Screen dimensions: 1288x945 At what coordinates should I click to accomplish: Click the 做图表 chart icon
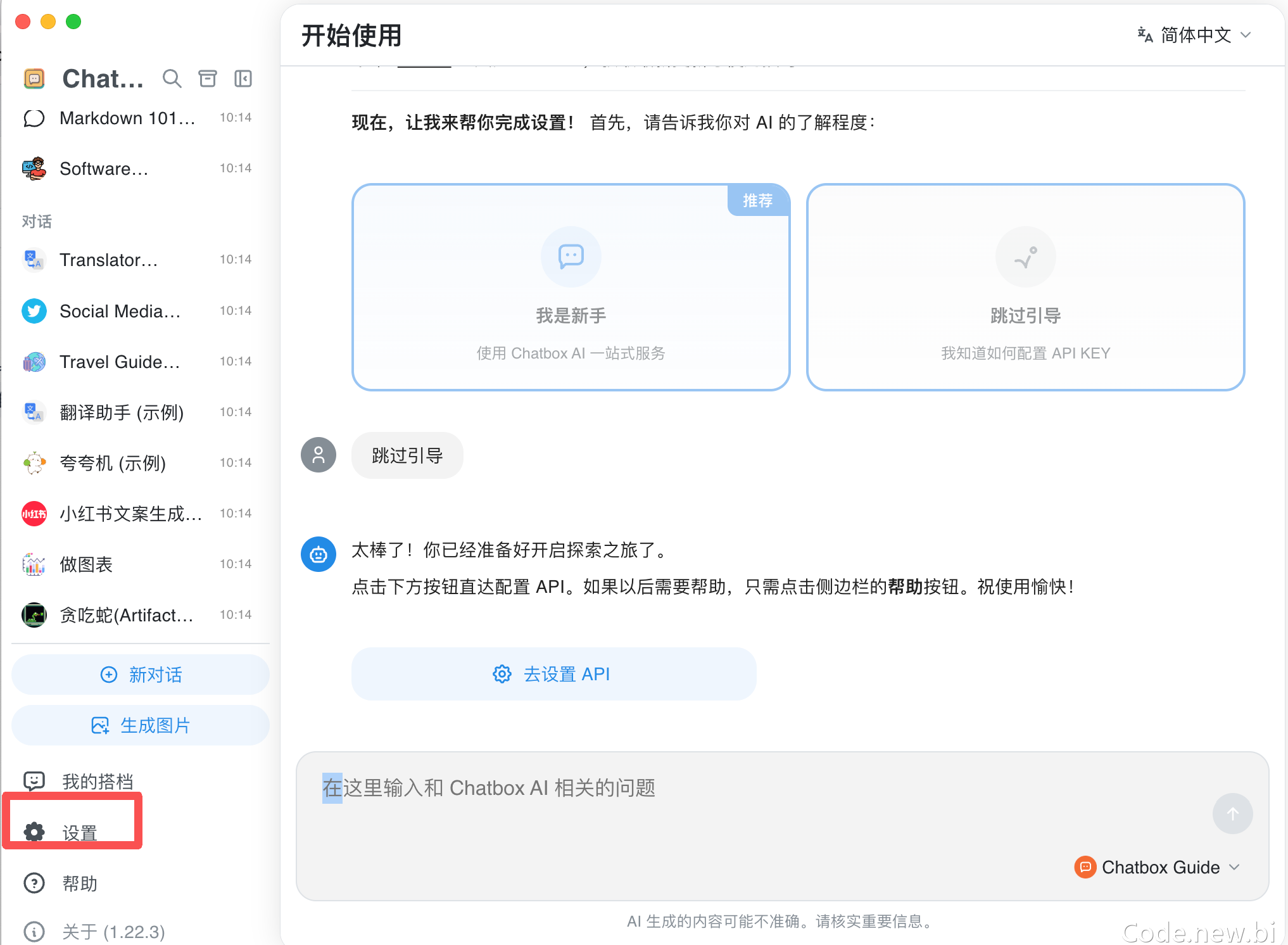34,564
